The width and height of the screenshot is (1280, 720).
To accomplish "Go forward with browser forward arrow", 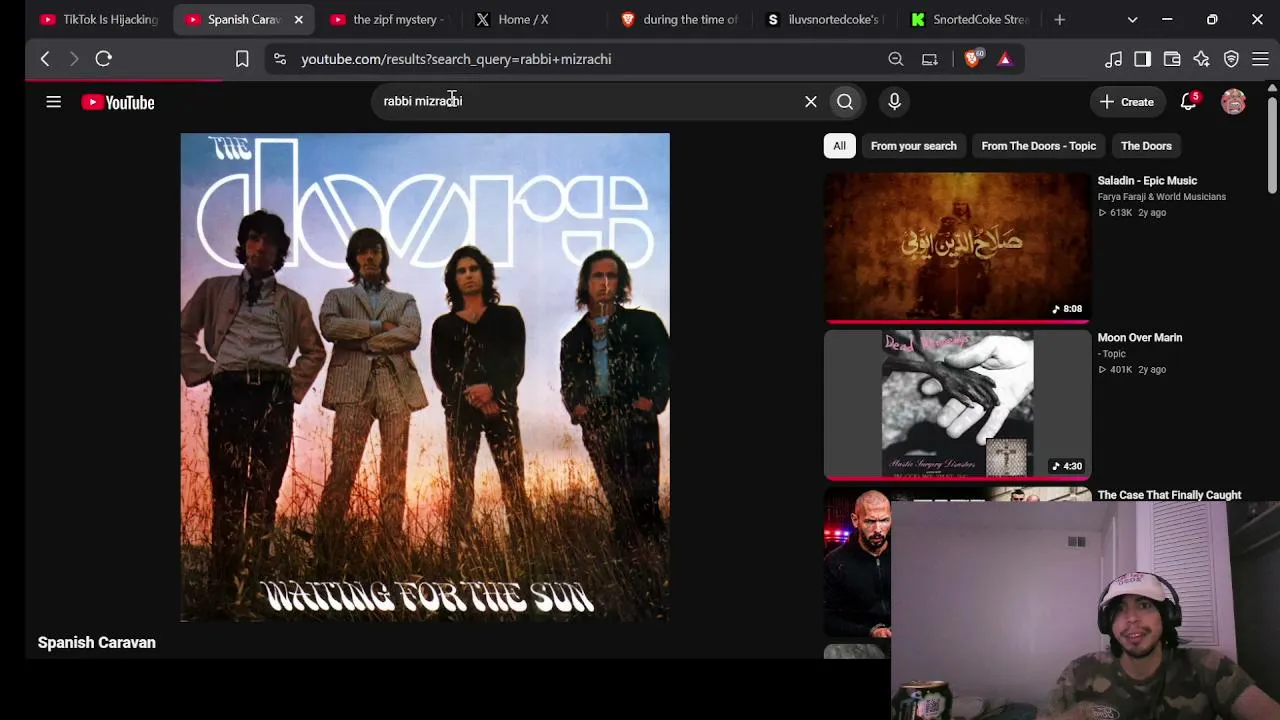I will tap(73, 59).
